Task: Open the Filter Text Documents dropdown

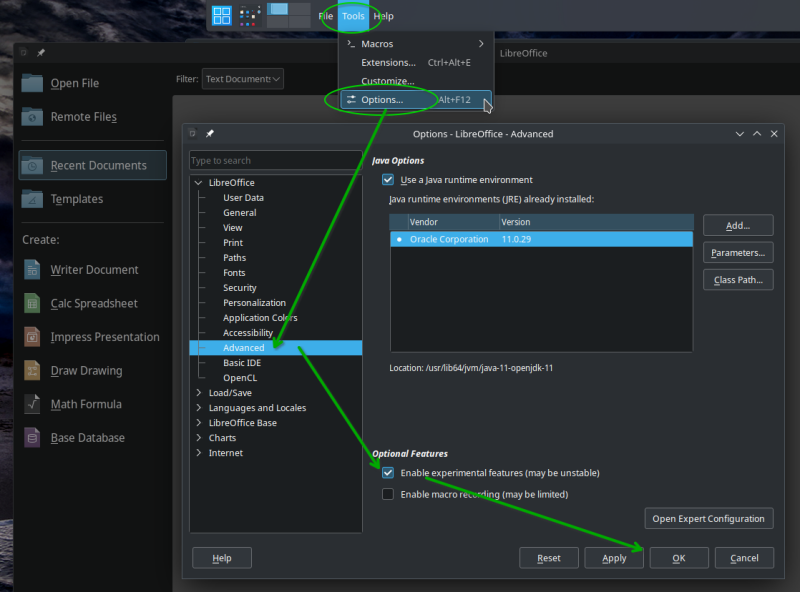Action: 243,78
